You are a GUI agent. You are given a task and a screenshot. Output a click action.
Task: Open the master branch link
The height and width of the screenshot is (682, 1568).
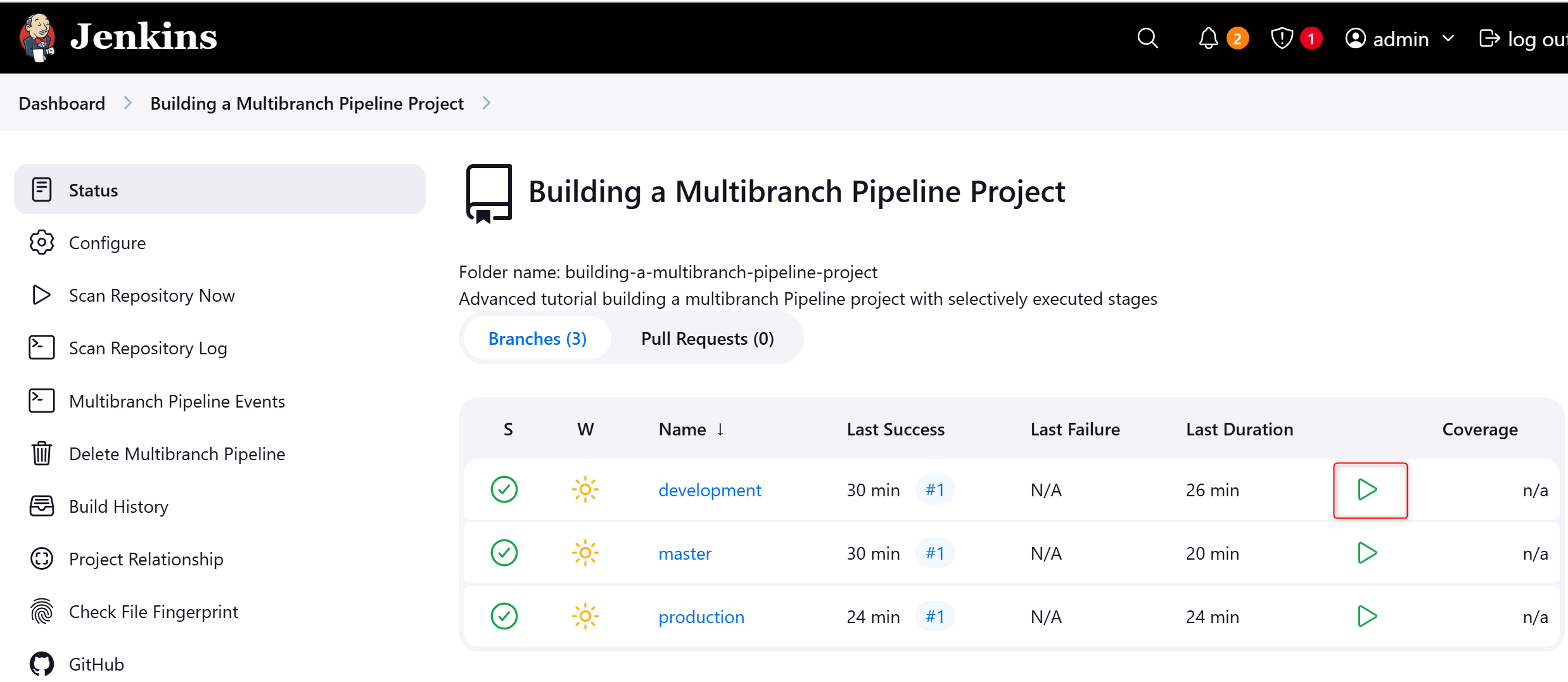coord(685,553)
